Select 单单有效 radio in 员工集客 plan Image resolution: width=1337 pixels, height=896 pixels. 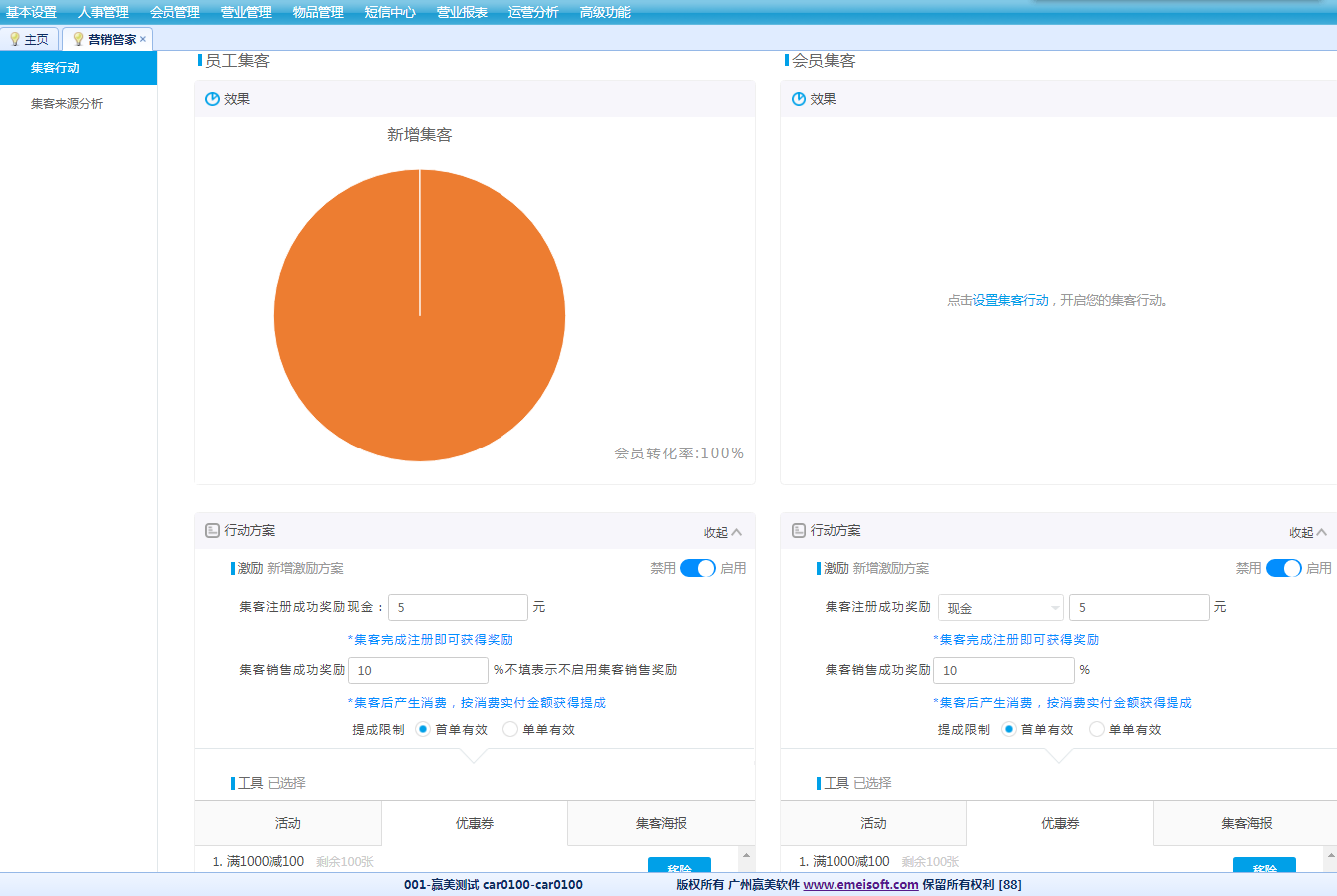coord(510,729)
